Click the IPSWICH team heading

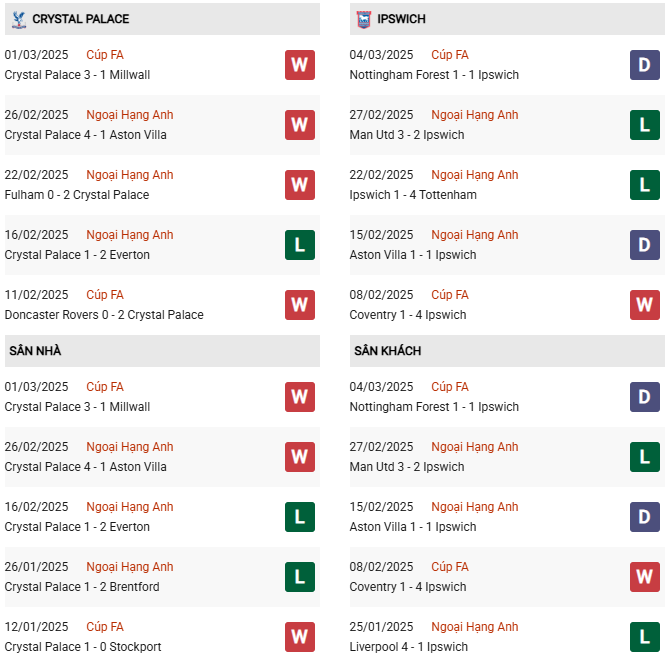[403, 19]
